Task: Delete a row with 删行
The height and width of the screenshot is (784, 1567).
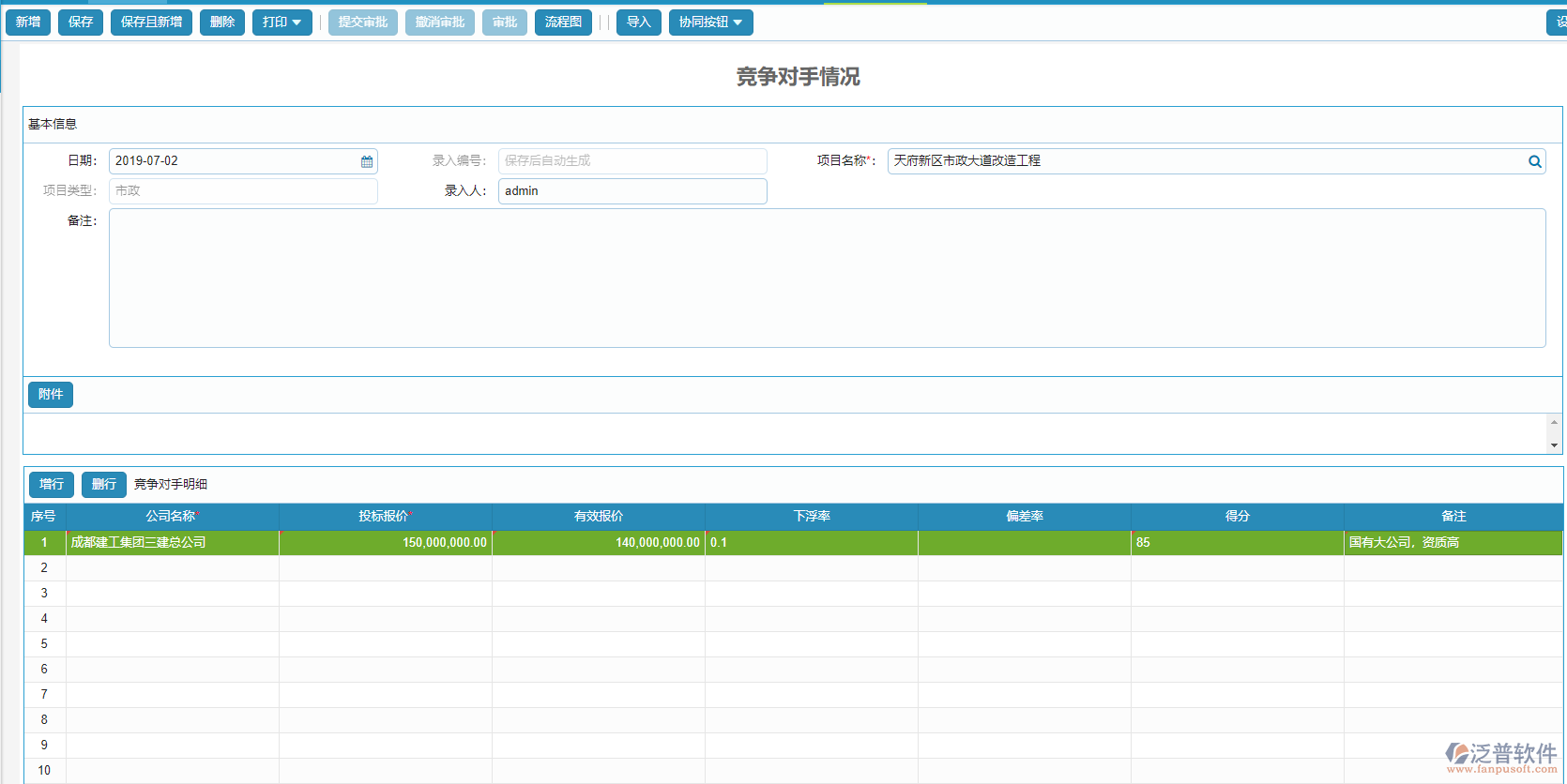Action: point(104,485)
